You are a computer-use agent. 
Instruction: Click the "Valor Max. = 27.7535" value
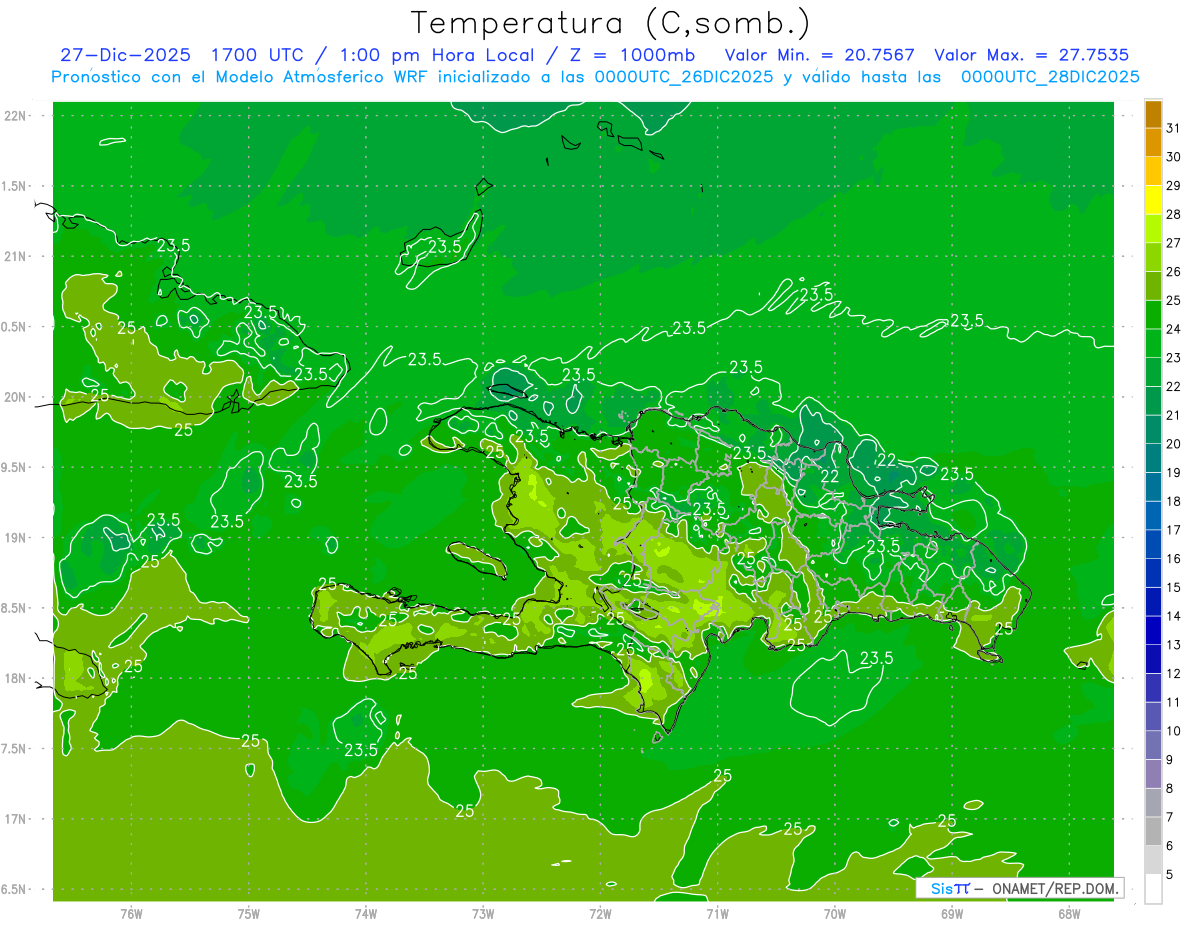(1032, 55)
